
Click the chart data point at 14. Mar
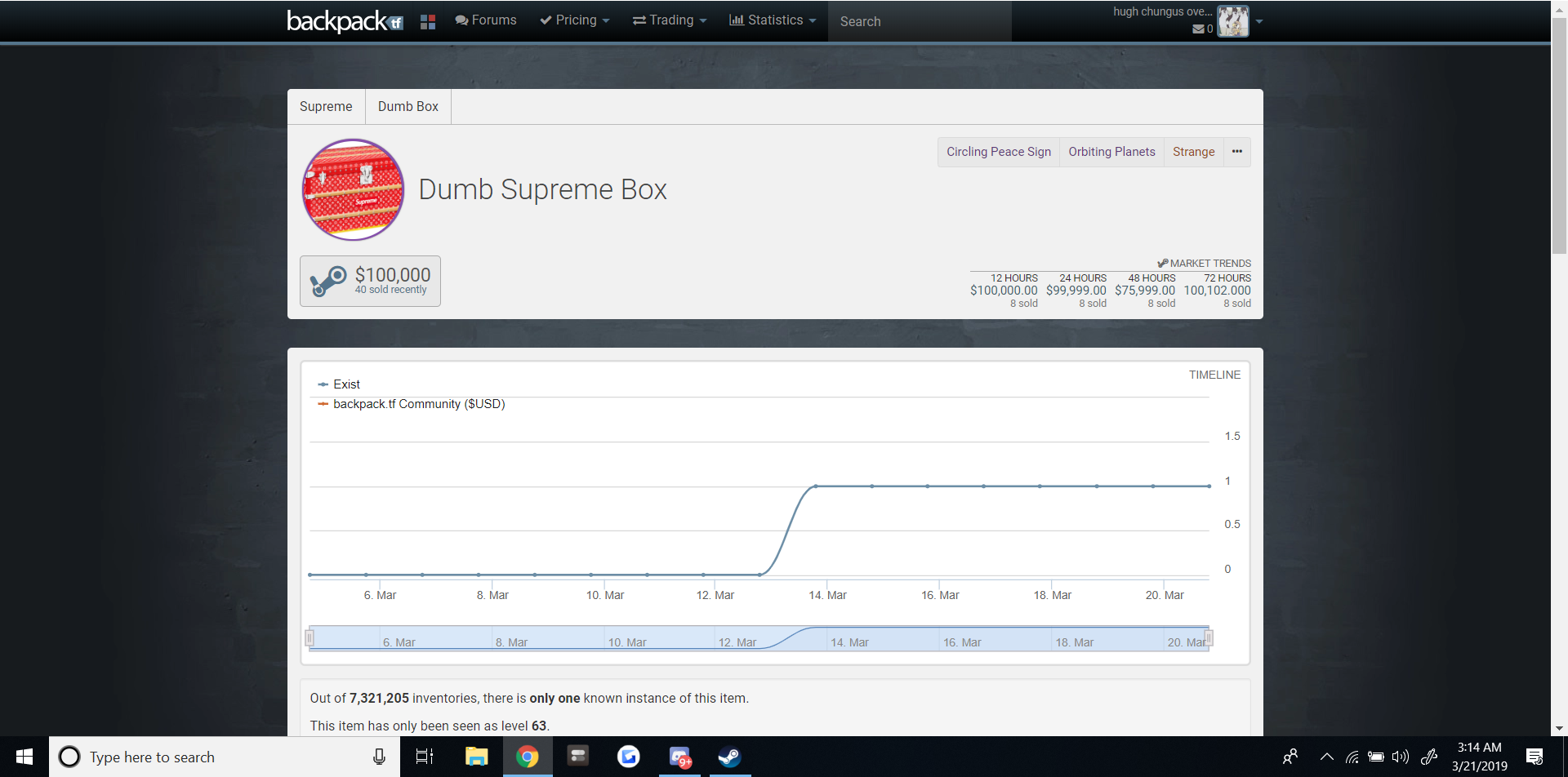click(816, 486)
